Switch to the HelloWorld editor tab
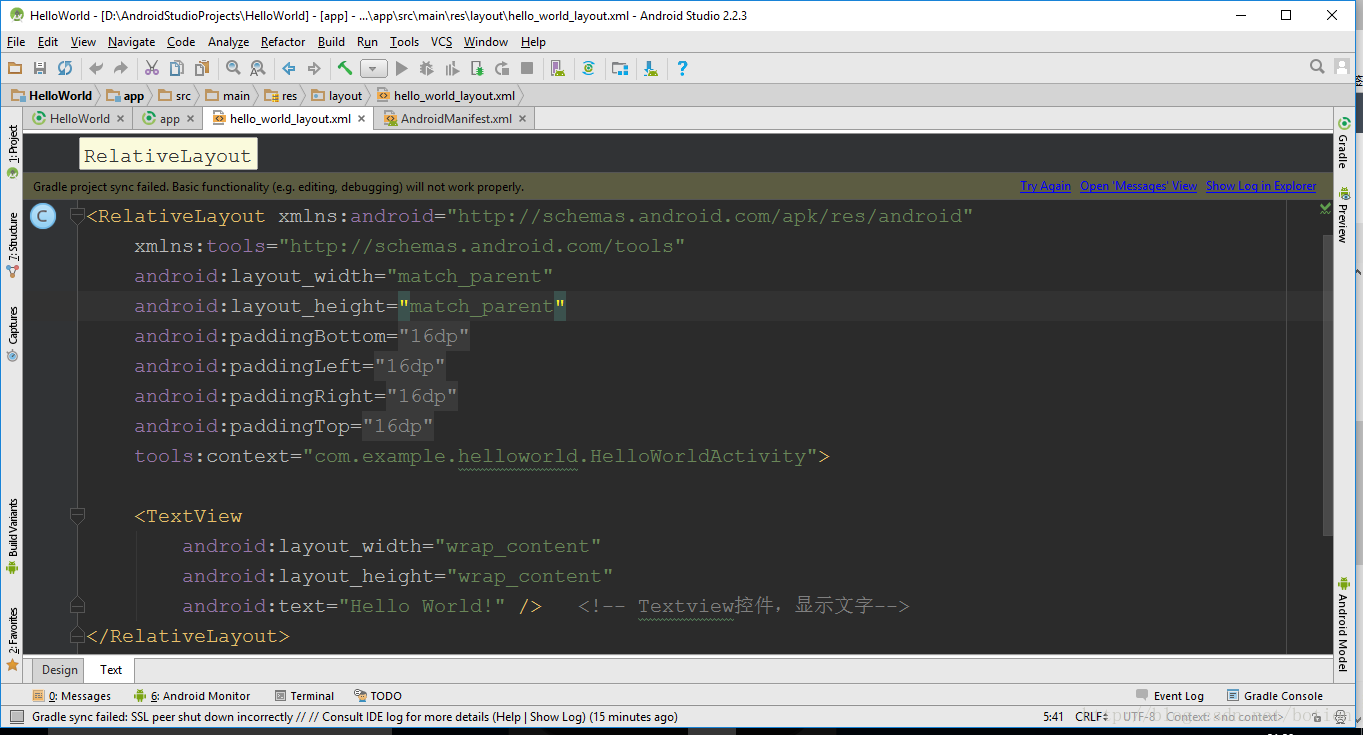Screen dimensions: 1363x735 tap(80, 118)
